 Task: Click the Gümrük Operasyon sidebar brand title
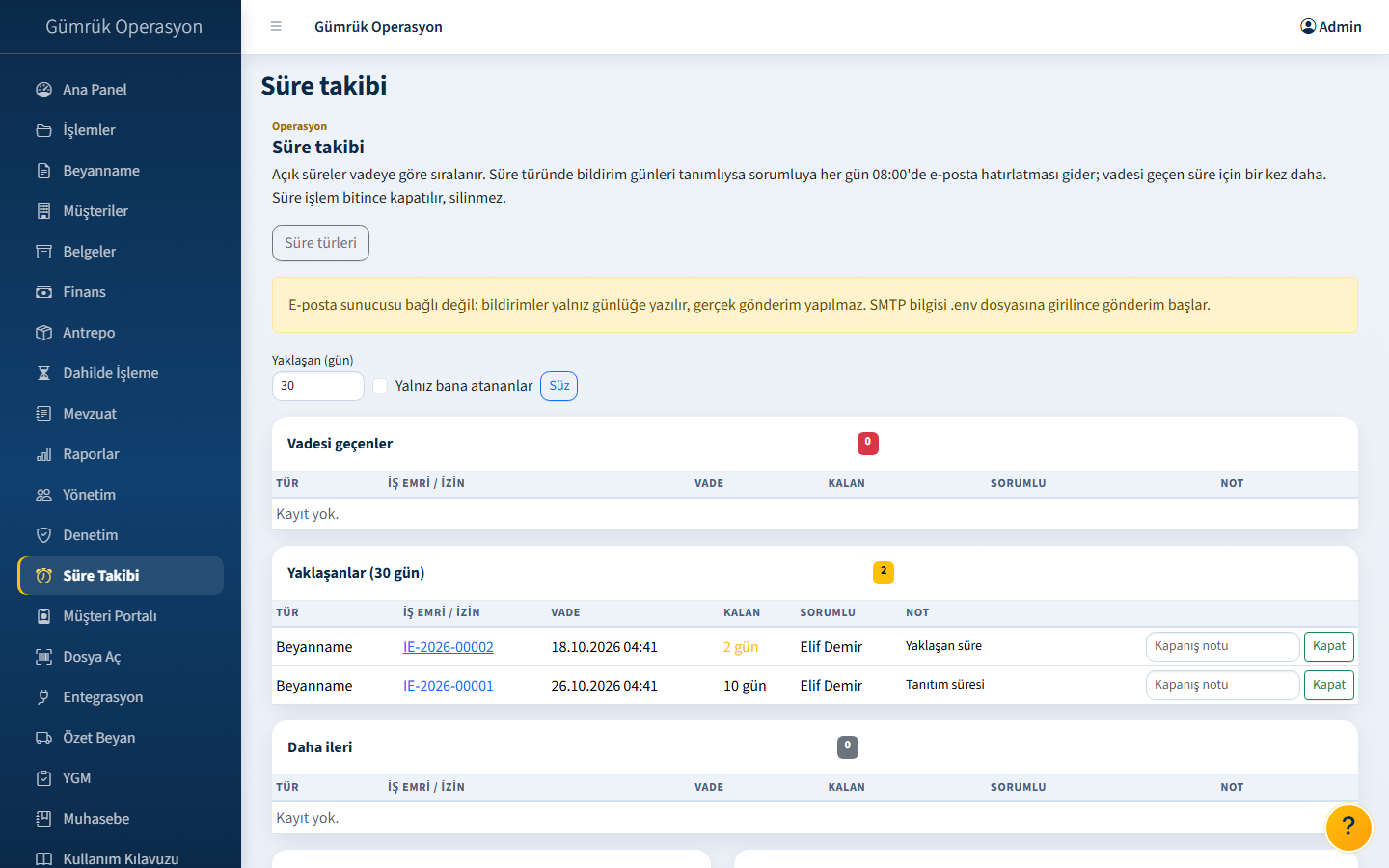[x=124, y=27]
